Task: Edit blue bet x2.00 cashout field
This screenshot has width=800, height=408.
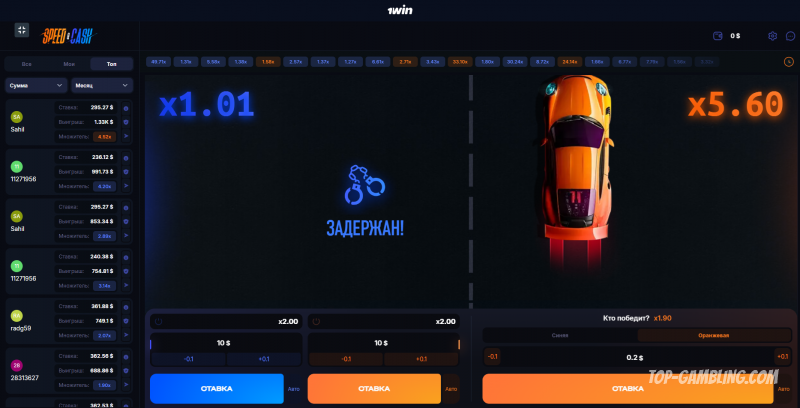Action: (x=226, y=321)
